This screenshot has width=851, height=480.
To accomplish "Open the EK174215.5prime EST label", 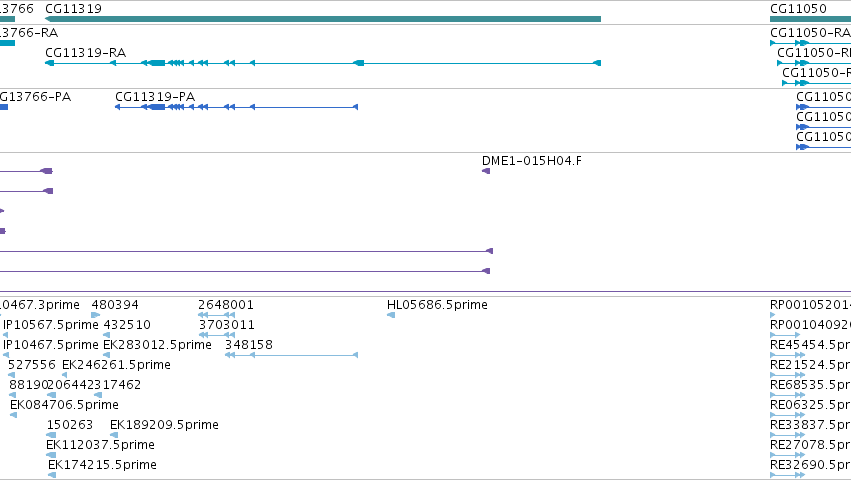I will (x=103, y=465).
